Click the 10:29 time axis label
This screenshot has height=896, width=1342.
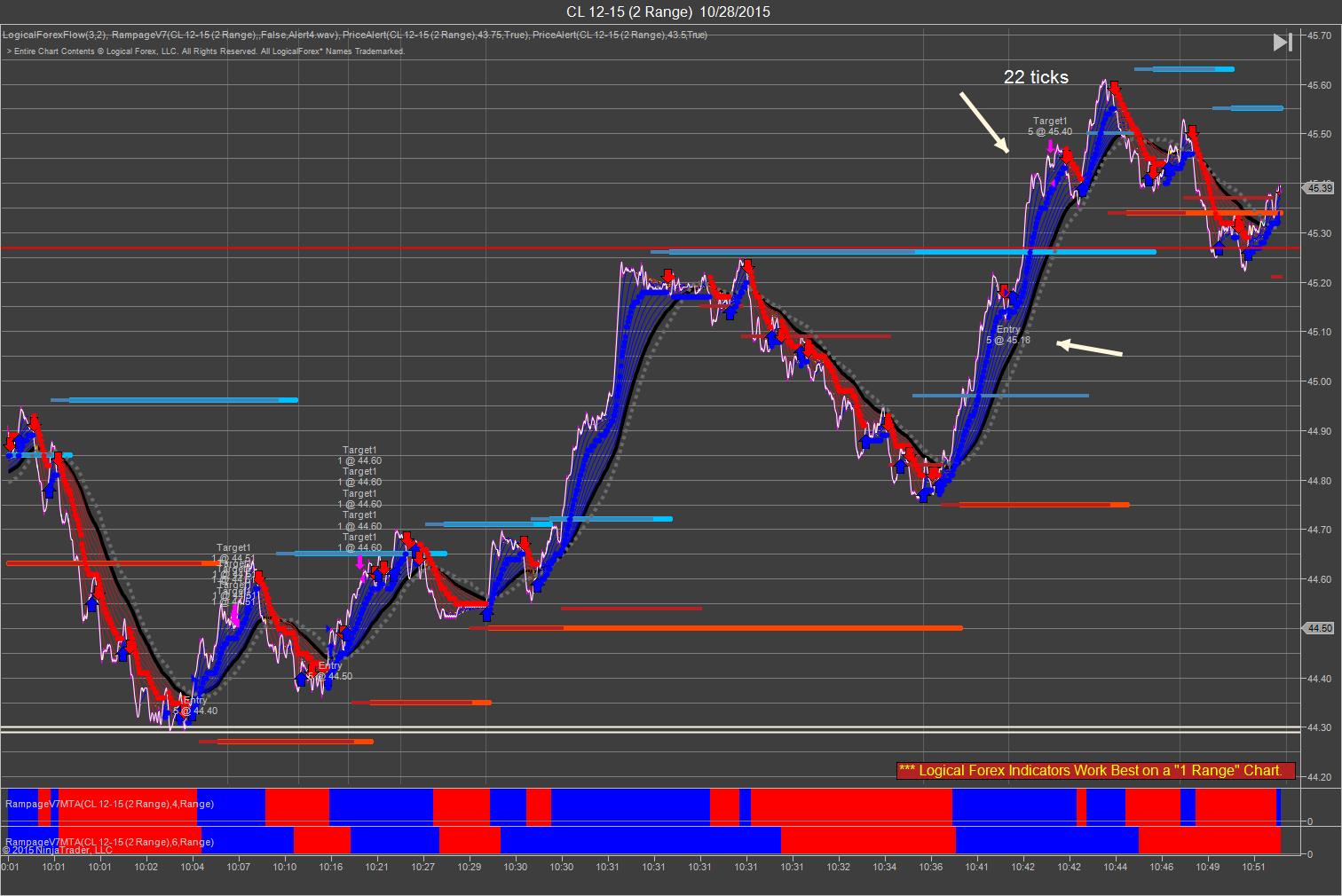pyautogui.click(x=470, y=867)
